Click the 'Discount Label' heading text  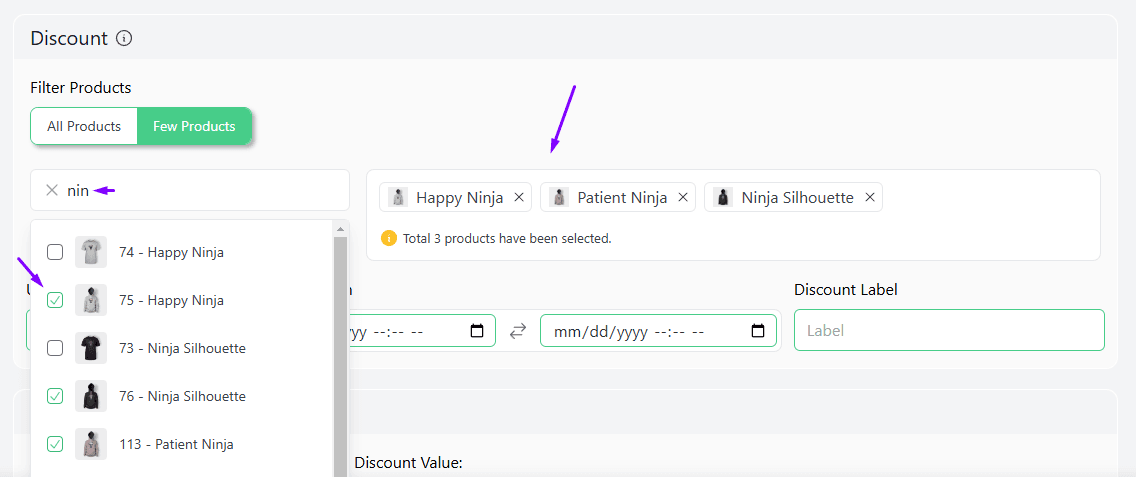pos(845,289)
